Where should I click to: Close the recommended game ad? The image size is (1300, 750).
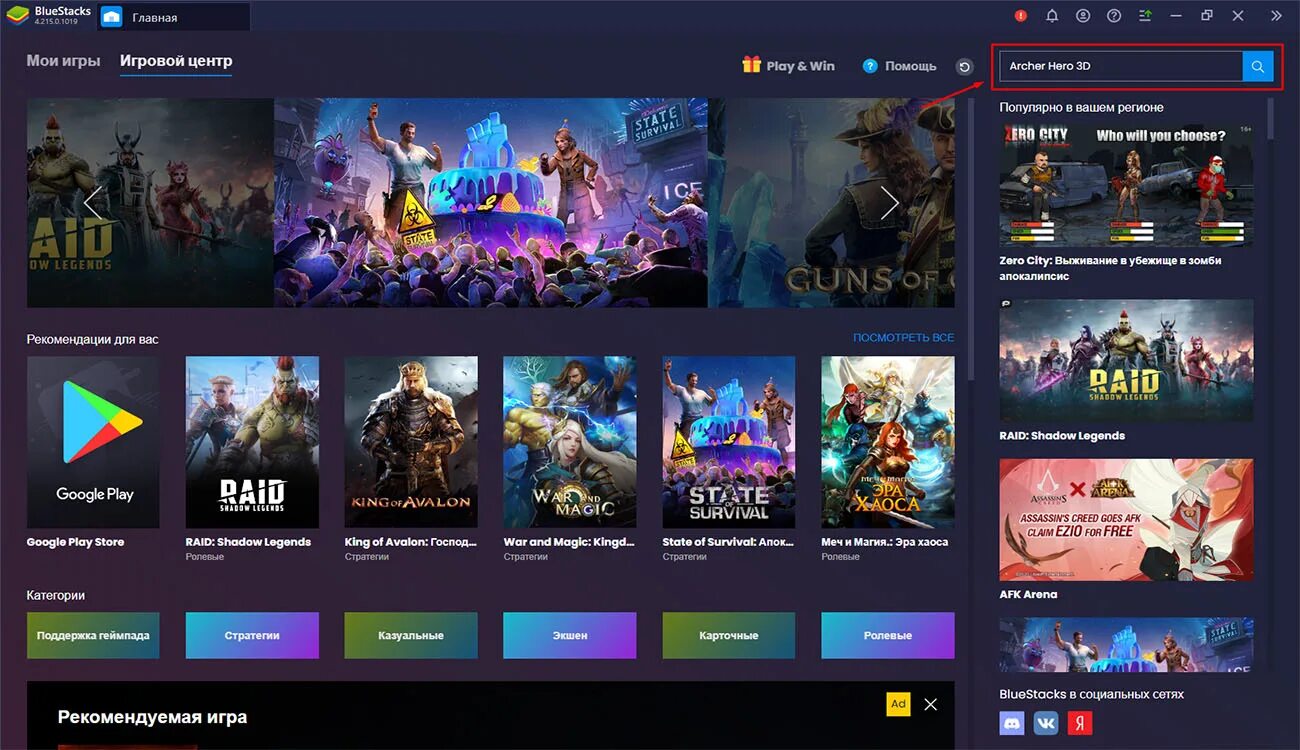(x=931, y=704)
